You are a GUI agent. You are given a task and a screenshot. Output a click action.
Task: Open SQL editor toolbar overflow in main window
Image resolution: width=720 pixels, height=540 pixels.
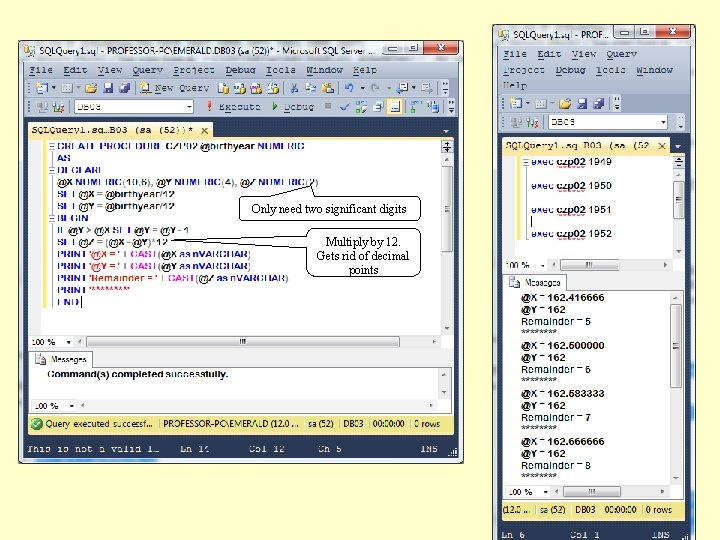click(451, 107)
